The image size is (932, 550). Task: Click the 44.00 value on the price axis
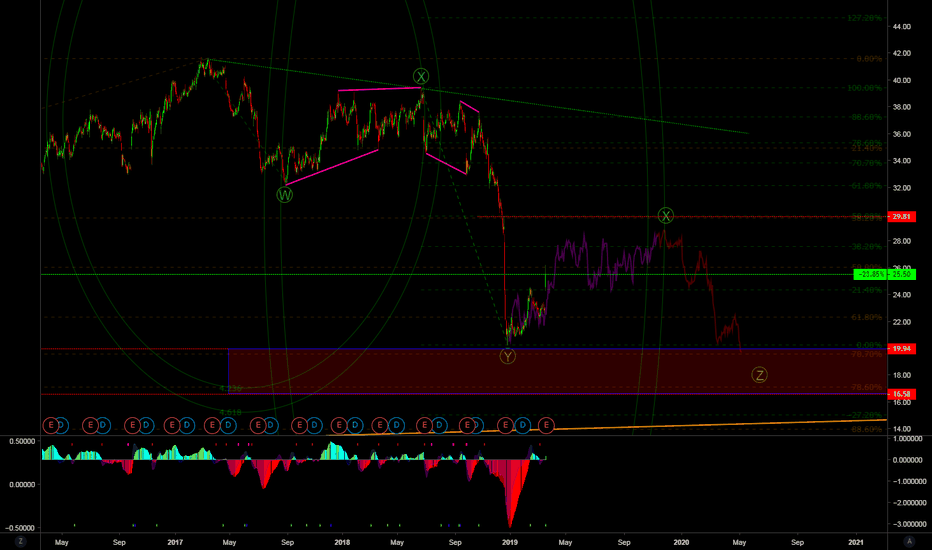[901, 27]
